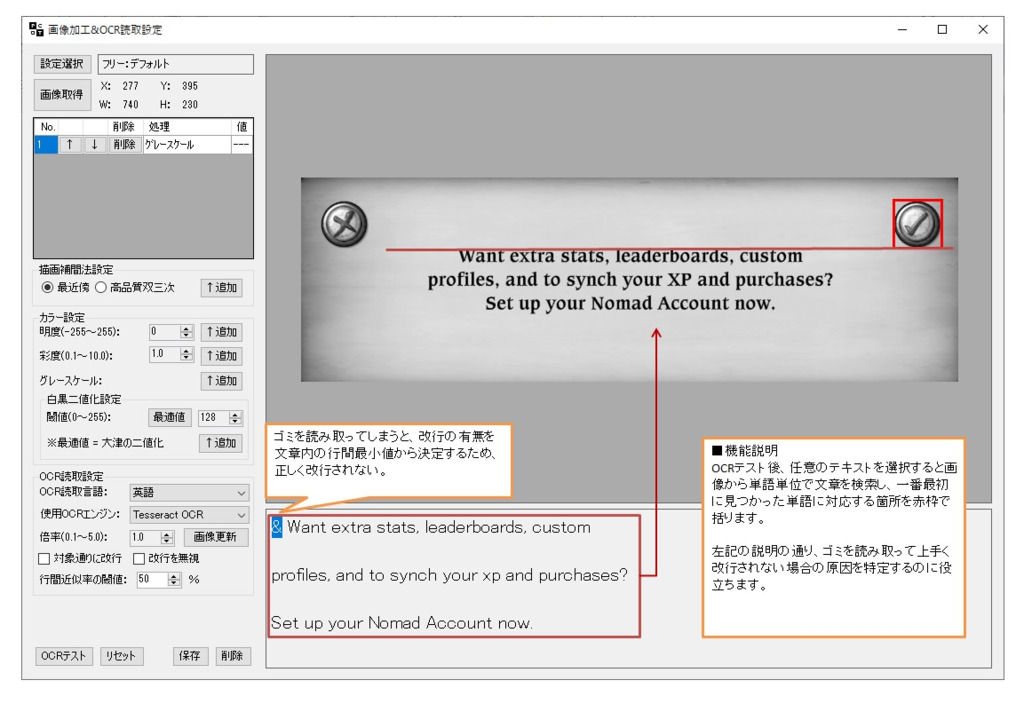Click OCR result line "Want extra stats, leaderboards, custom"
This screenshot has height=704, width=1024.
(439, 527)
